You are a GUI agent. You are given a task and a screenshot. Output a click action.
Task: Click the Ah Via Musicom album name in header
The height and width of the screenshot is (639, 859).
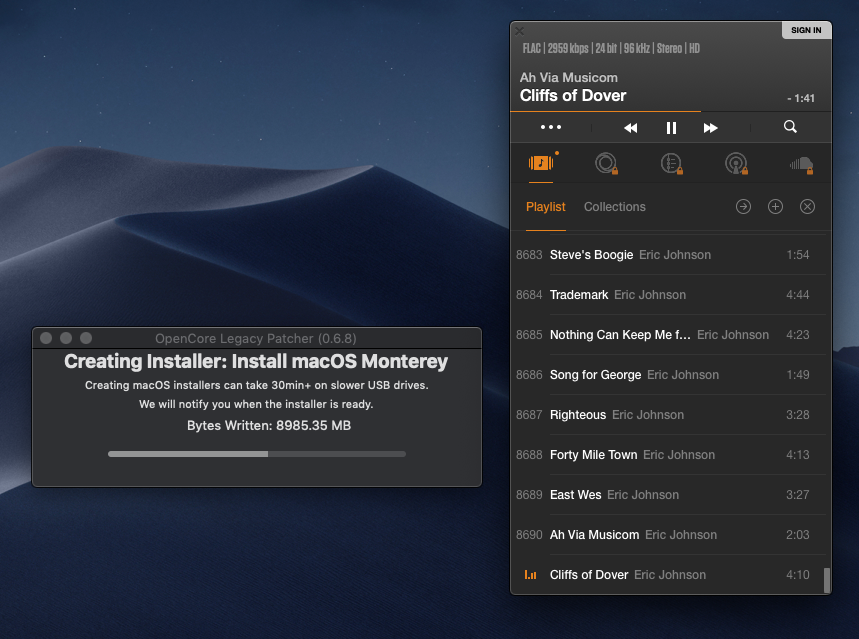point(569,77)
